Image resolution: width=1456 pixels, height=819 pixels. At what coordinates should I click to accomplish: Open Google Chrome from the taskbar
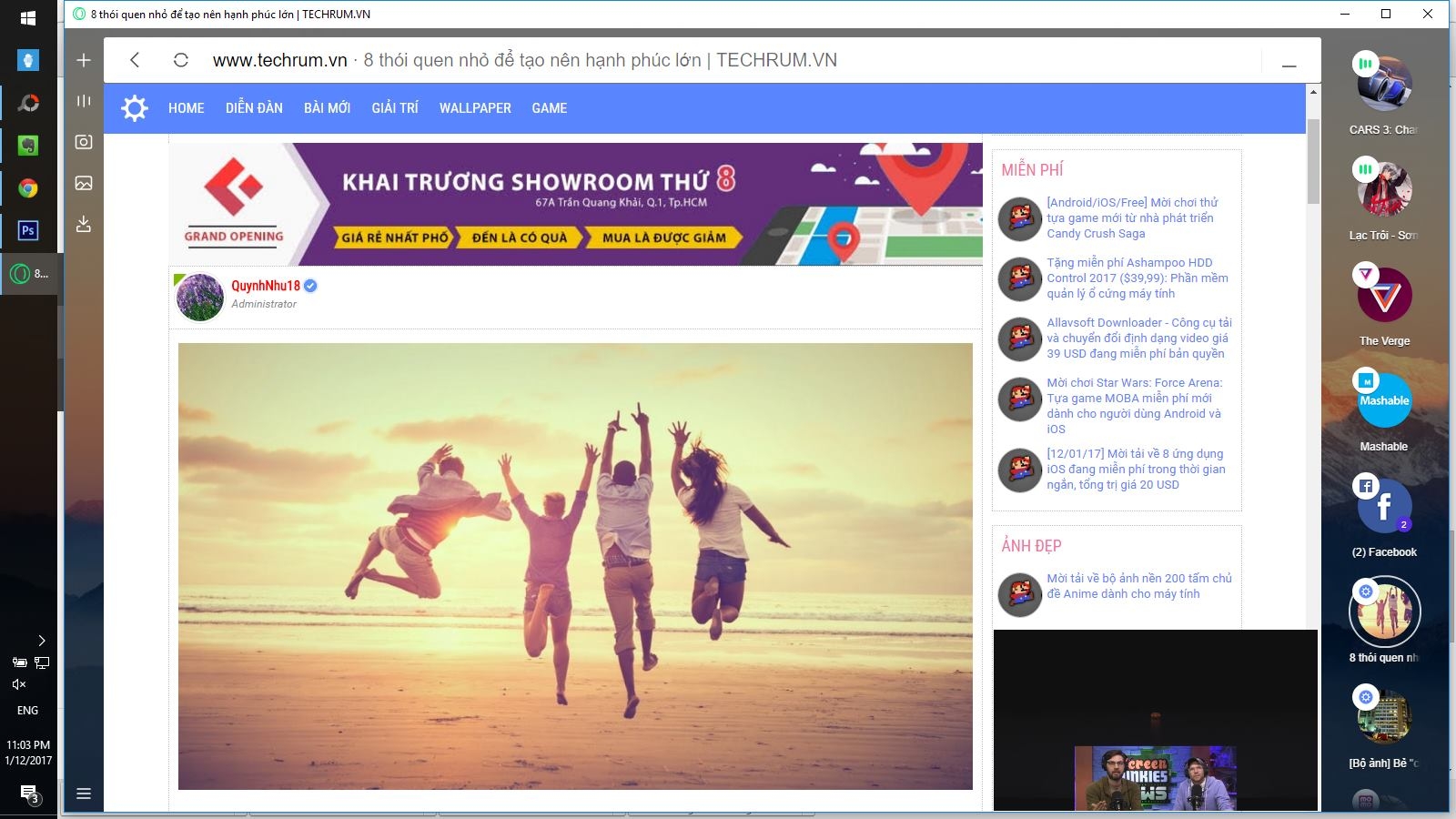(28, 188)
